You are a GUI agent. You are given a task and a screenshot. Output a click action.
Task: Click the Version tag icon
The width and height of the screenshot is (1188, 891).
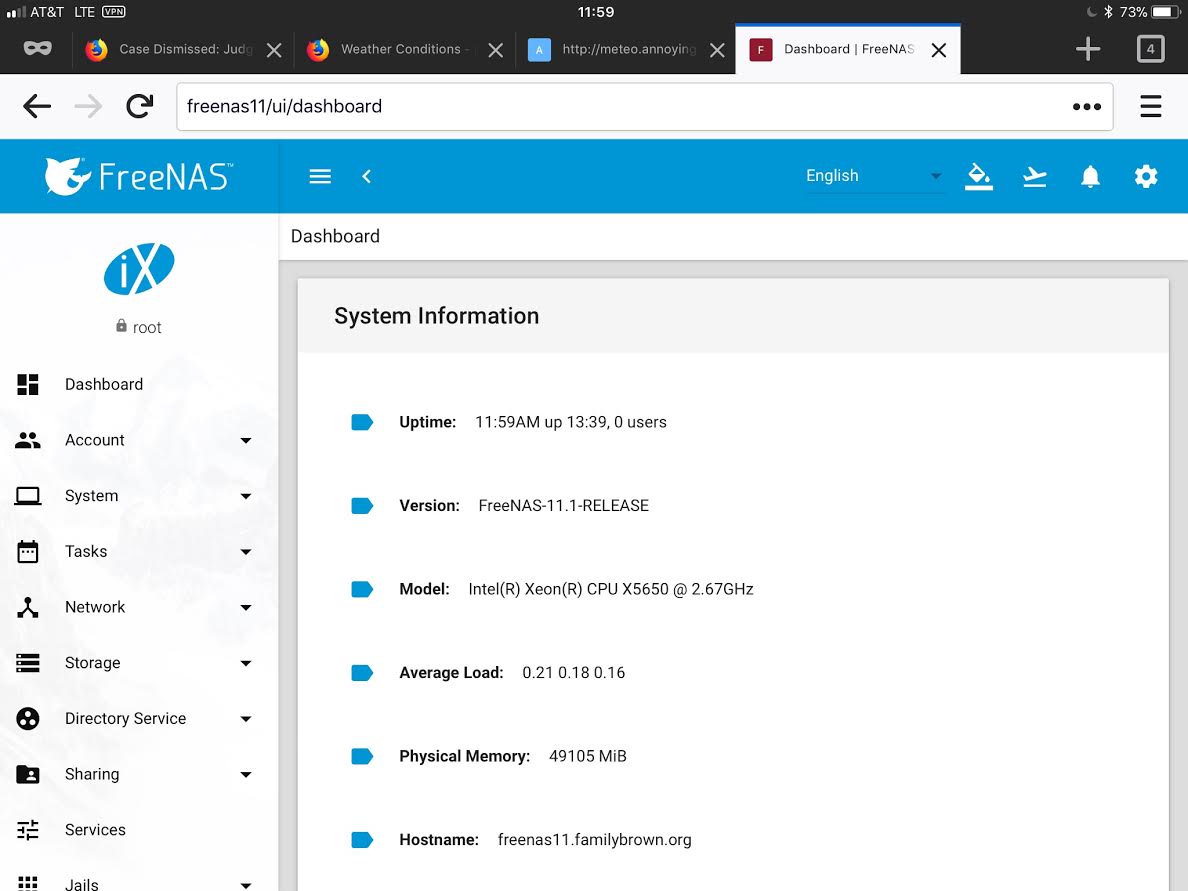click(x=362, y=505)
